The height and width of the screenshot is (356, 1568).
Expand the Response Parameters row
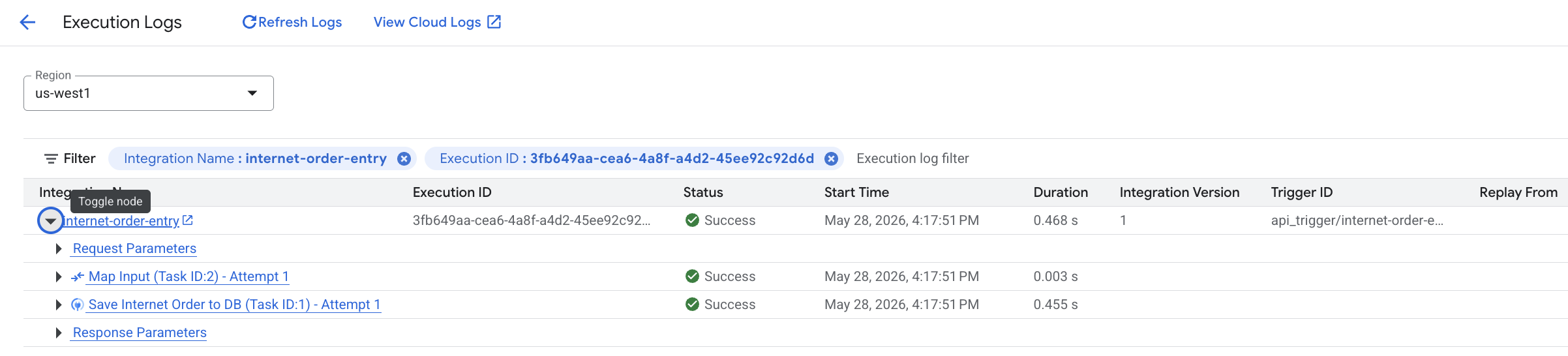point(59,333)
